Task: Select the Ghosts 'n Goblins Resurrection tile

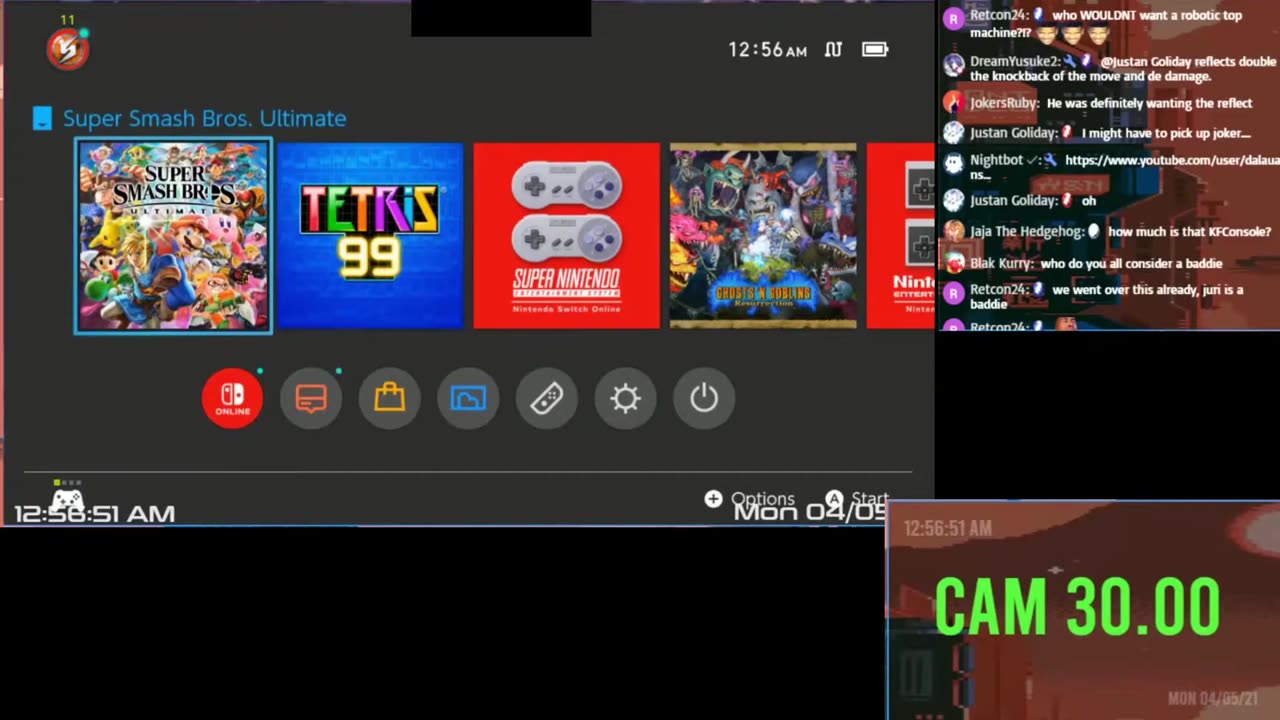Action: (763, 236)
